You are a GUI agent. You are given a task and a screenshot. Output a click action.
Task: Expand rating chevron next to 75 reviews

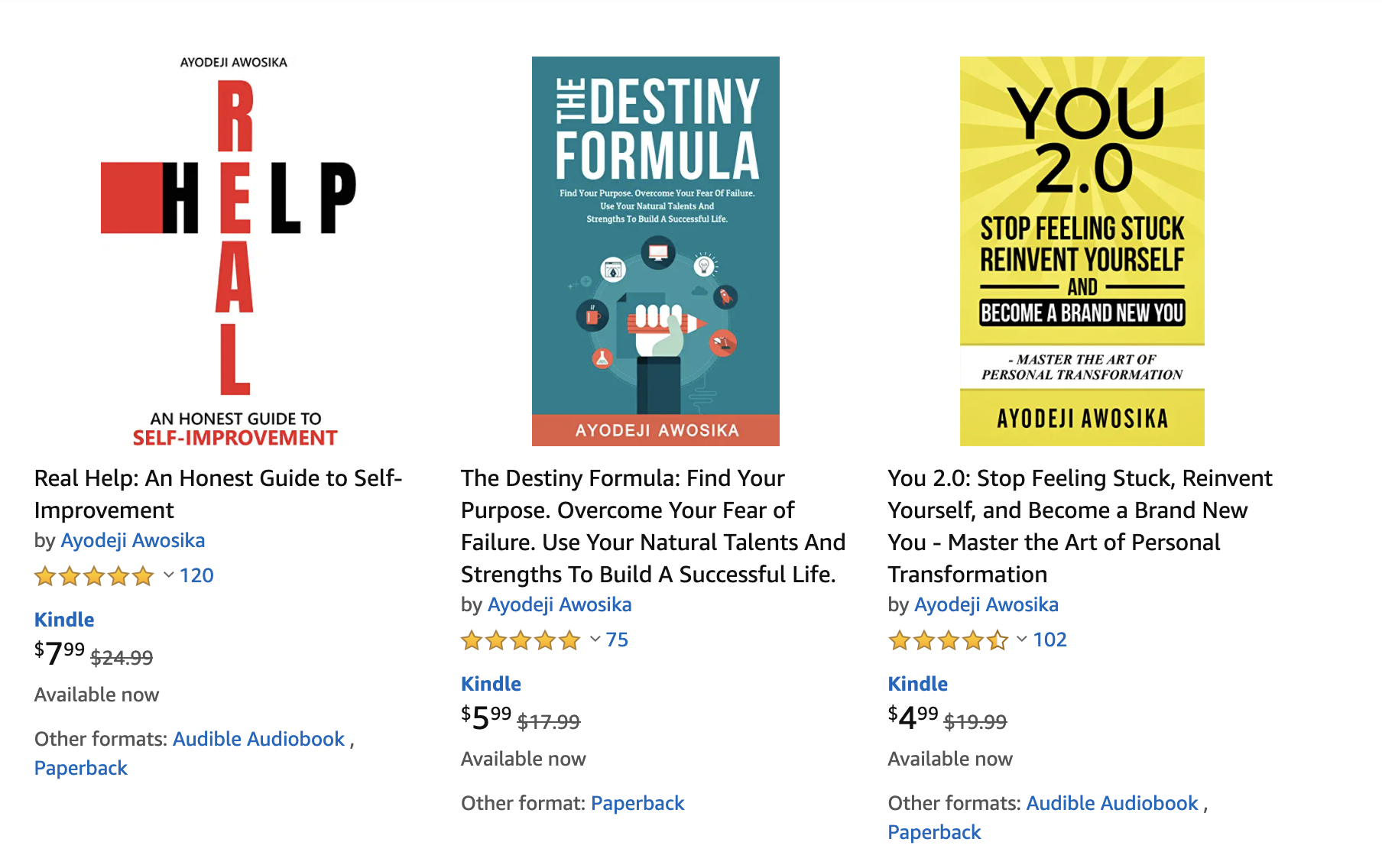point(595,640)
